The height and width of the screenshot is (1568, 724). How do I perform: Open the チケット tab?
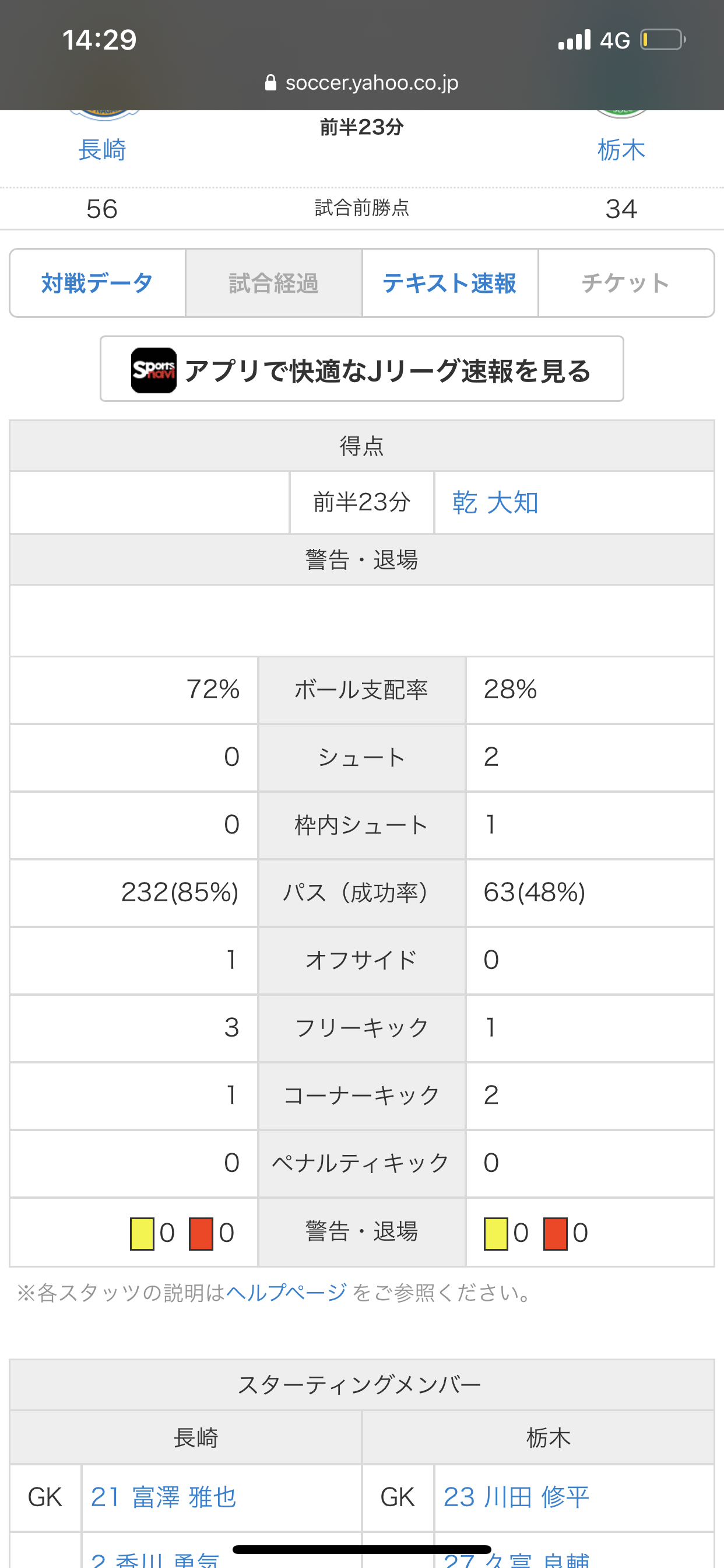tap(625, 283)
